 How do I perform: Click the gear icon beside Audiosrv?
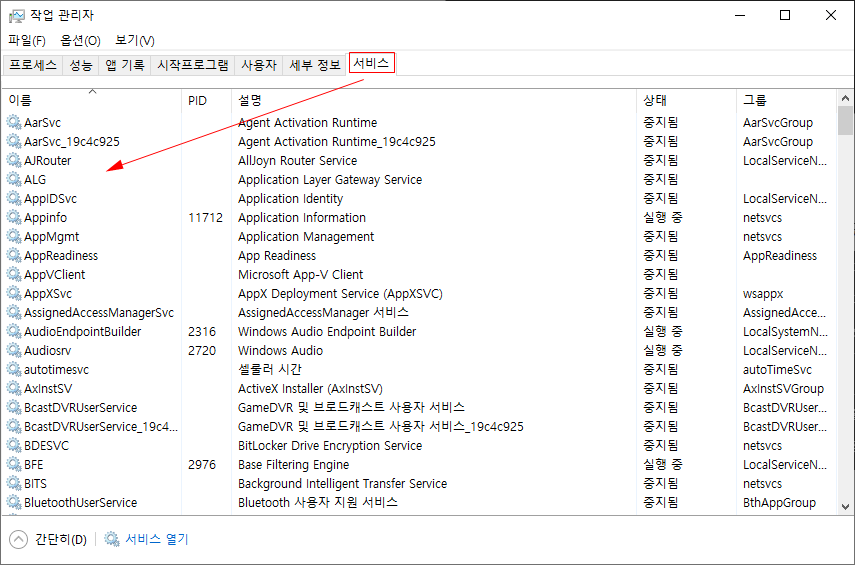(x=14, y=350)
